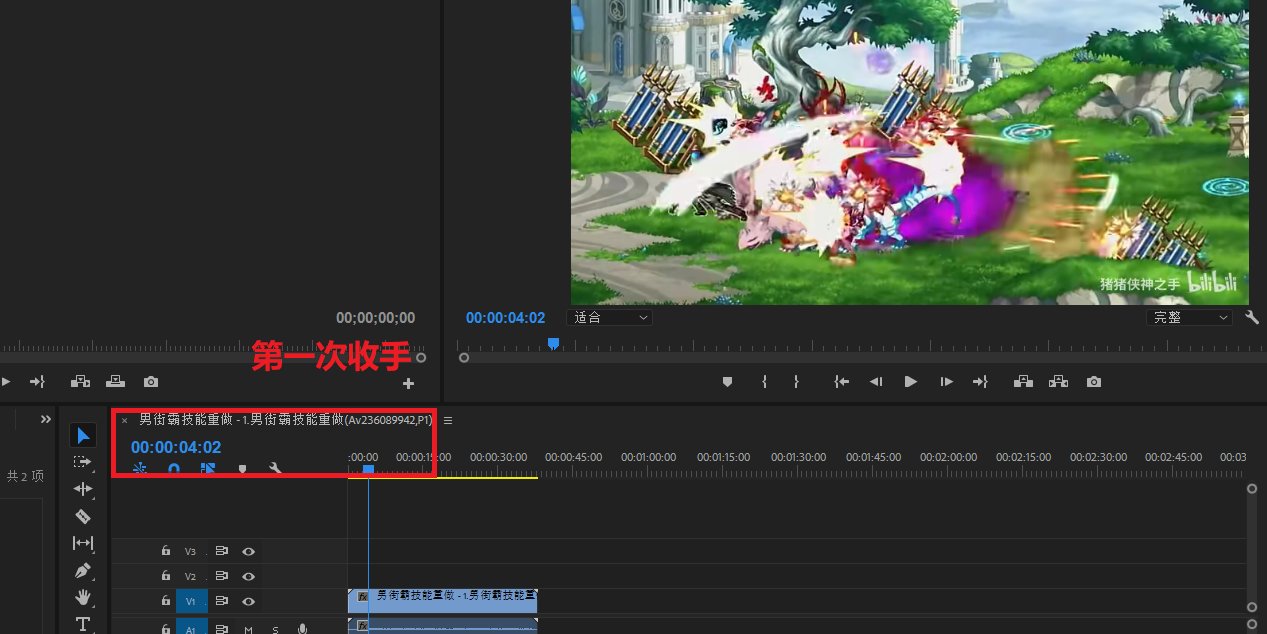The height and width of the screenshot is (634, 1267).
Task: Click the Source monitor zoom bar right handle
Action: [421, 357]
